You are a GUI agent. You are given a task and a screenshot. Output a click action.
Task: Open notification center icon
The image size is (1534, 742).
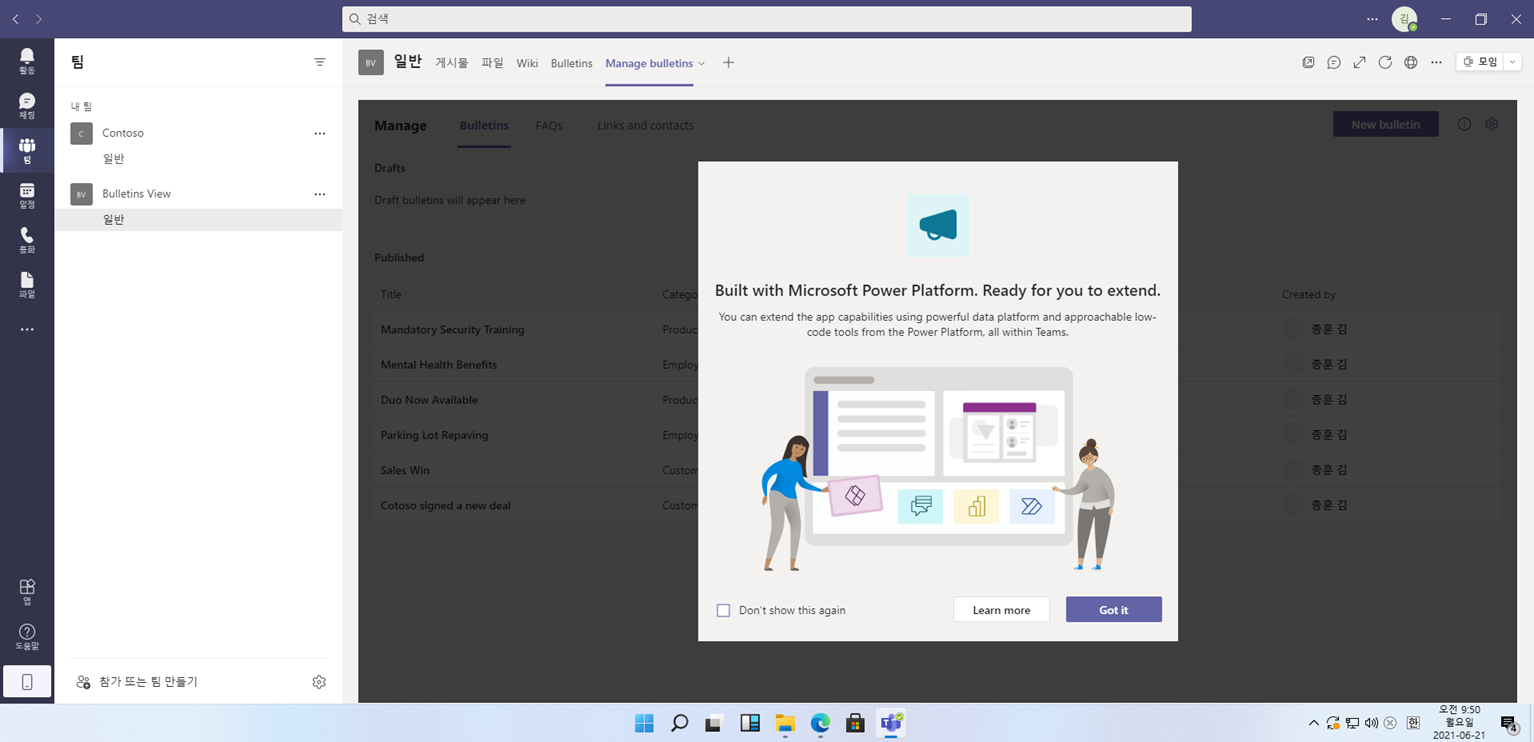tap(1509, 723)
